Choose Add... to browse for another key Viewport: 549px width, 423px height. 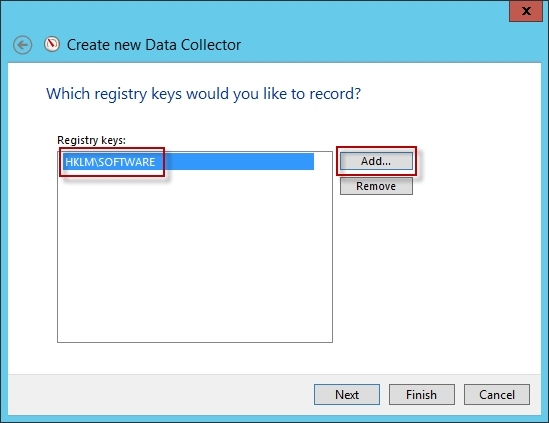[x=376, y=161]
